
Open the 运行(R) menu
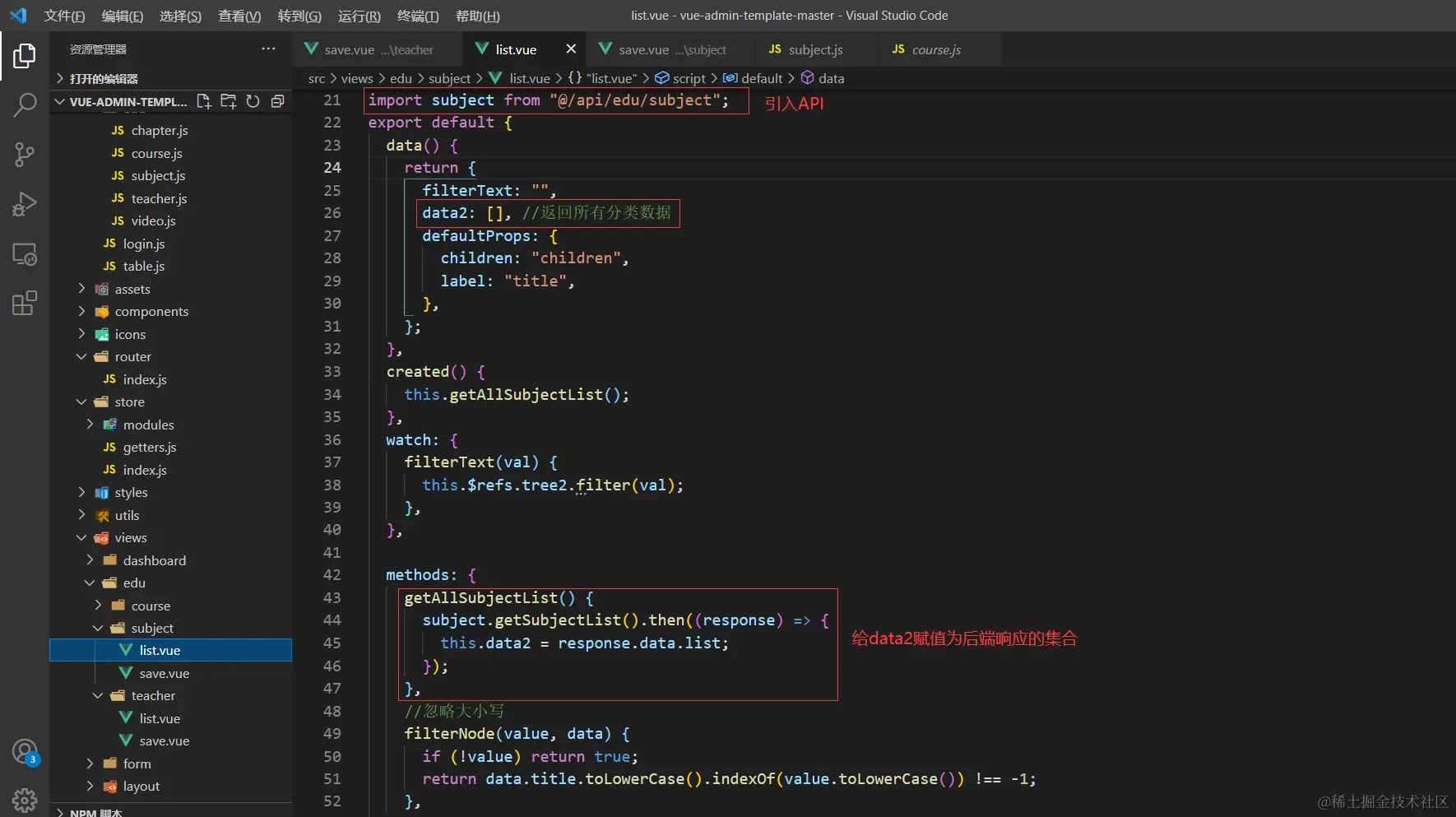[359, 16]
